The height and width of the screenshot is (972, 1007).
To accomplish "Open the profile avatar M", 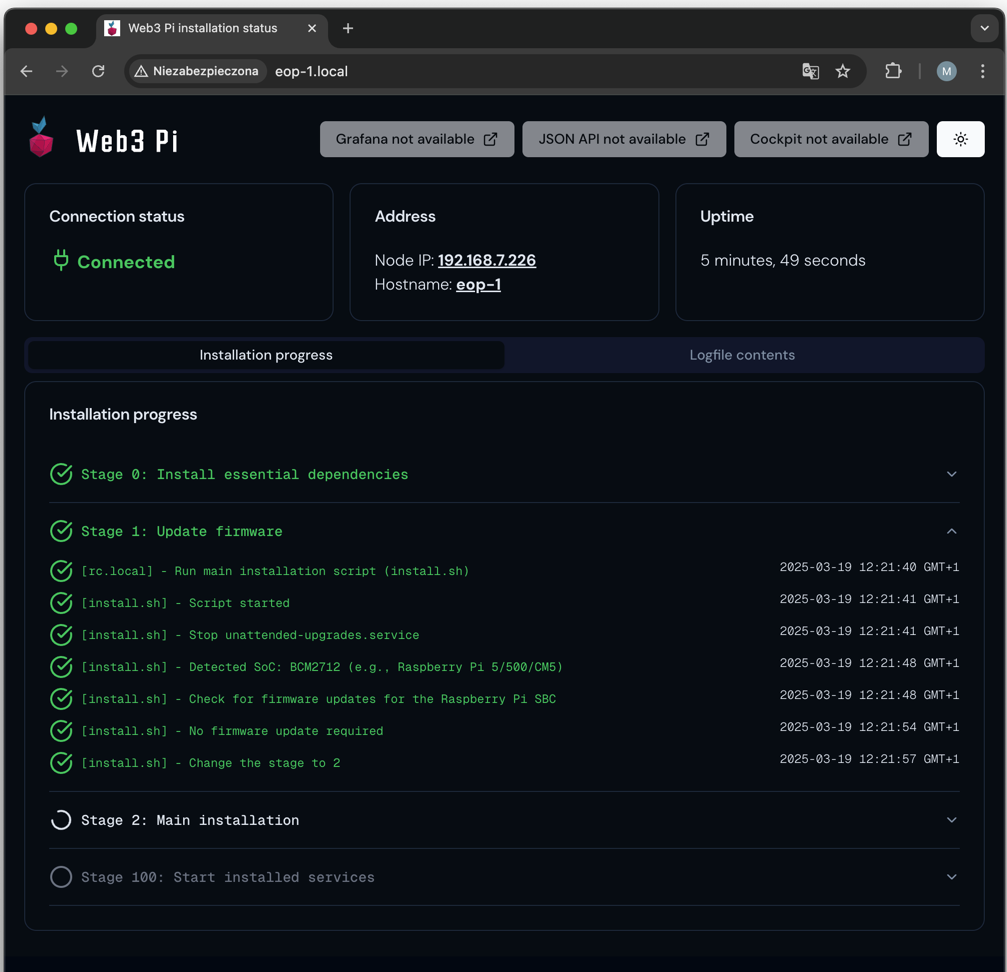I will pyautogui.click(x=946, y=71).
